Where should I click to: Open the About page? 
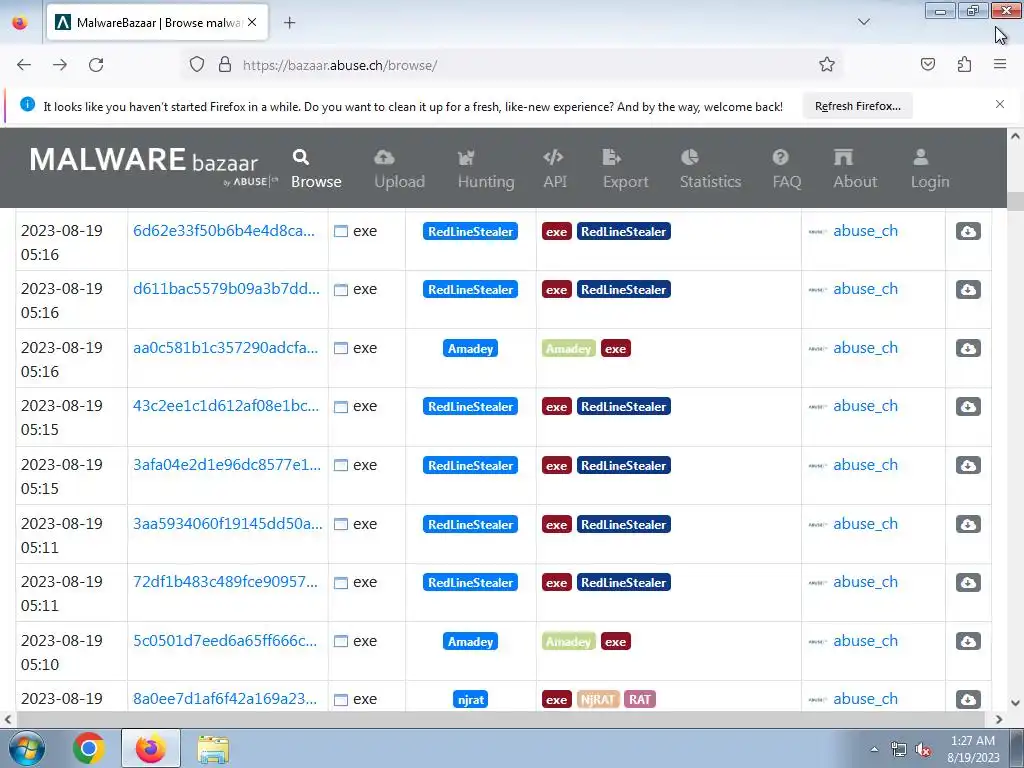click(855, 169)
